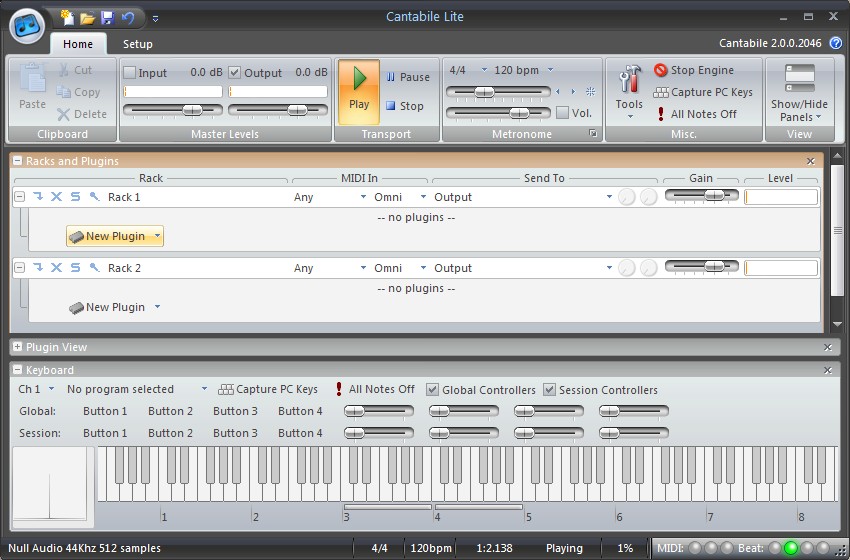Click the Stop transport button

(x=404, y=106)
